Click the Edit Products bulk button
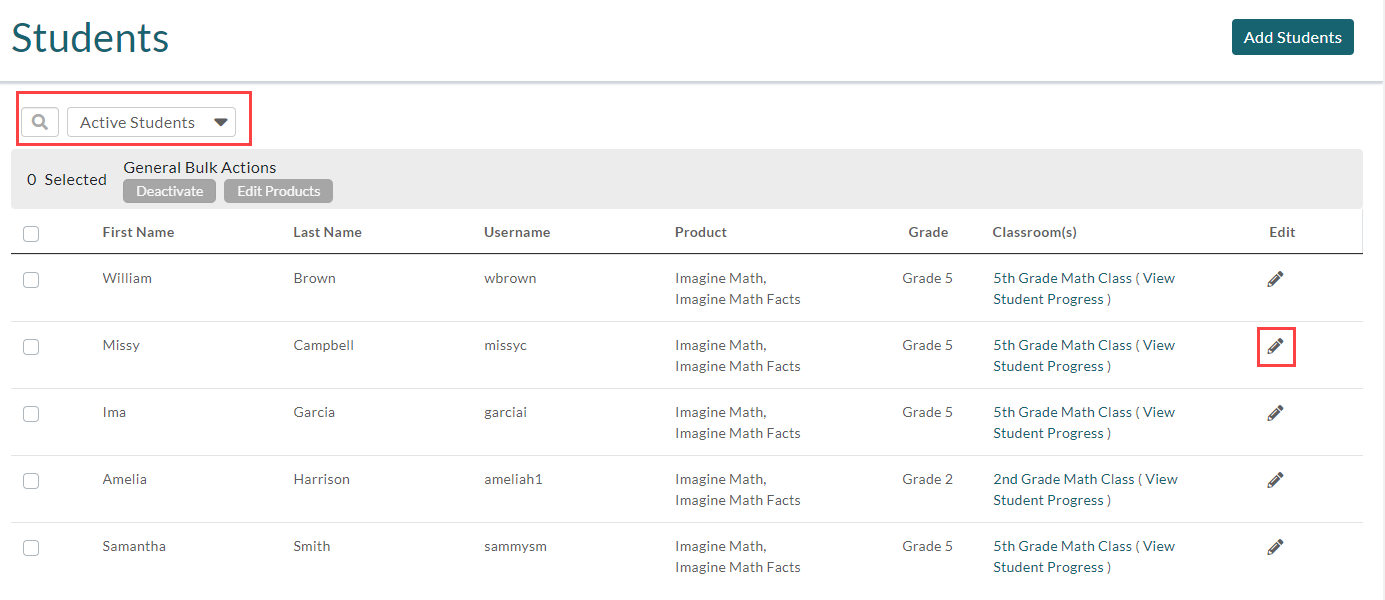The height and width of the screenshot is (600, 1385). (278, 191)
